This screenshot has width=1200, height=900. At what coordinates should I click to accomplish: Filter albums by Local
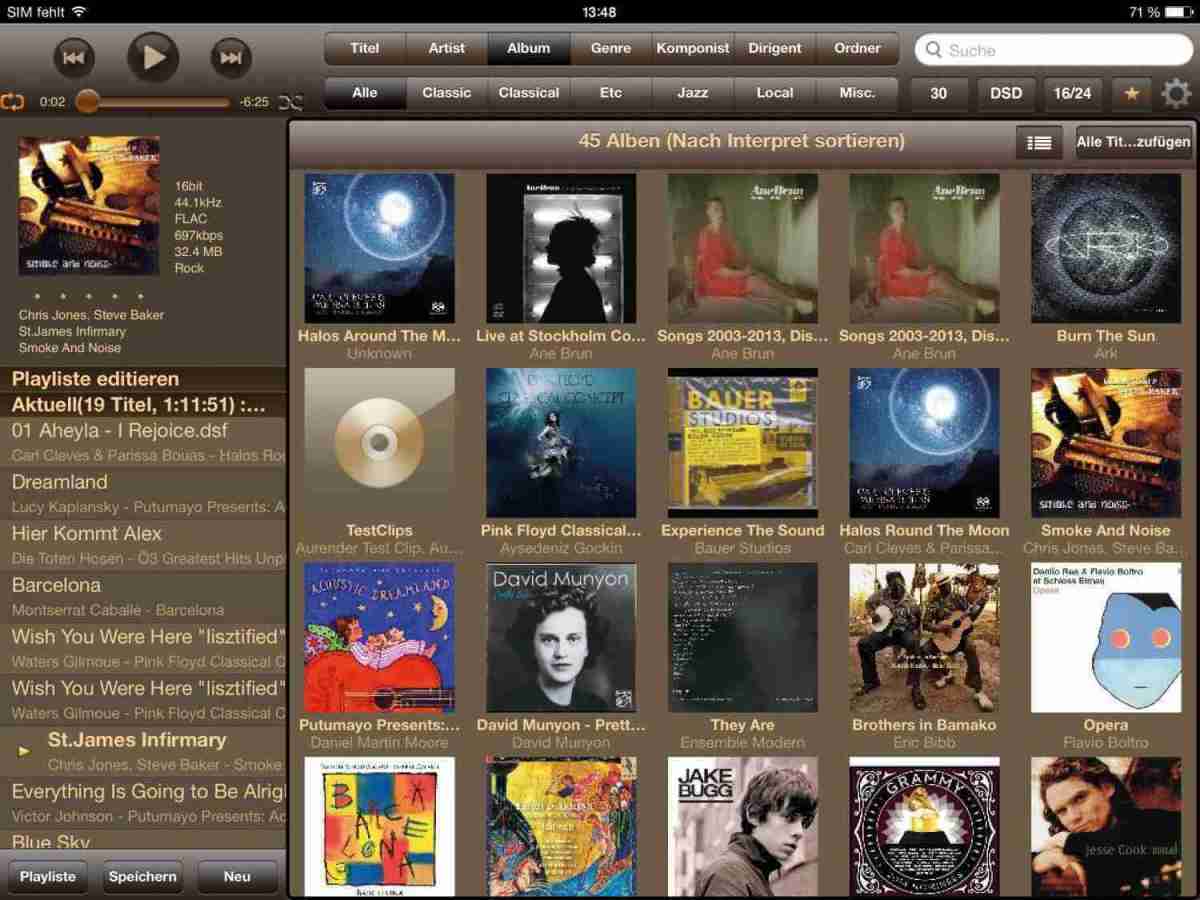pyautogui.click(x=775, y=93)
